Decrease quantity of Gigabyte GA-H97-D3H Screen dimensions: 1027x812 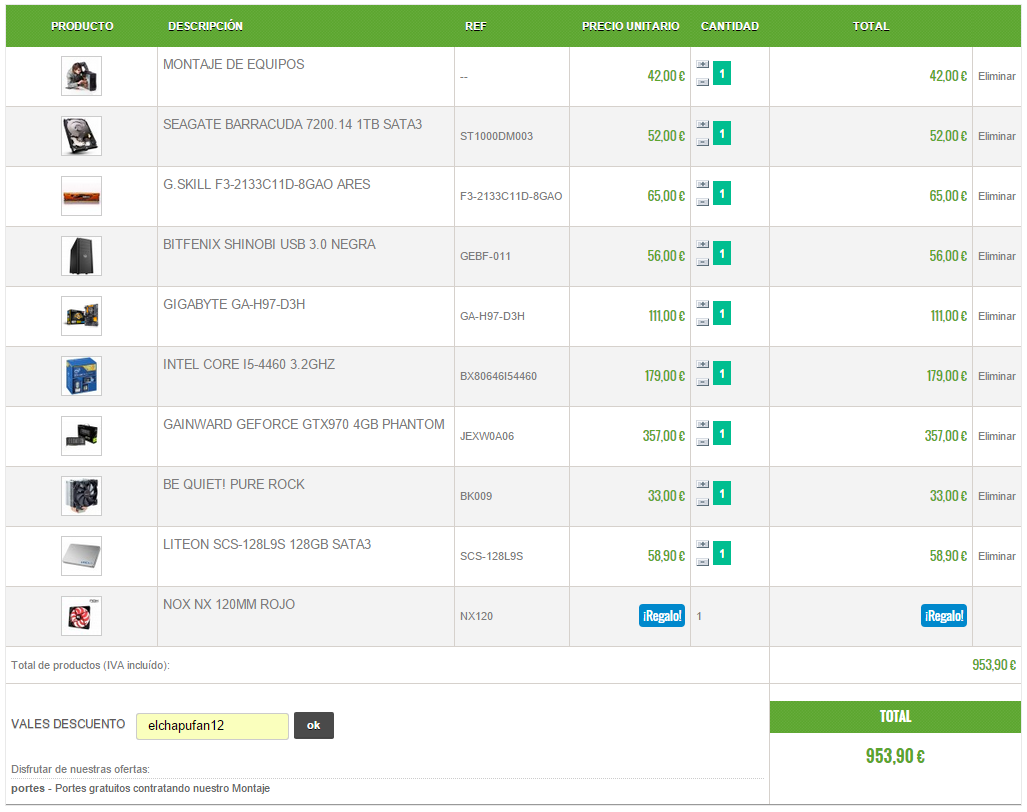703,322
